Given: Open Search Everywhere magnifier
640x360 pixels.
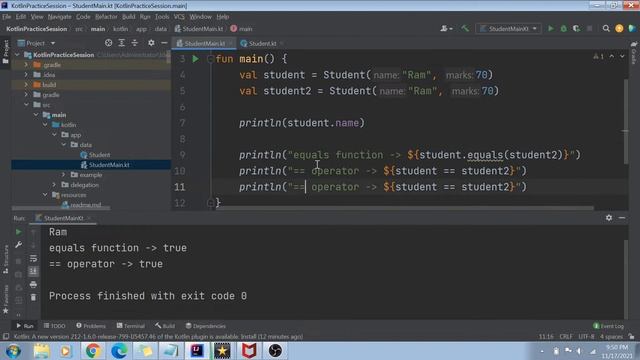Looking at the screenshot, I should tap(606, 29).
